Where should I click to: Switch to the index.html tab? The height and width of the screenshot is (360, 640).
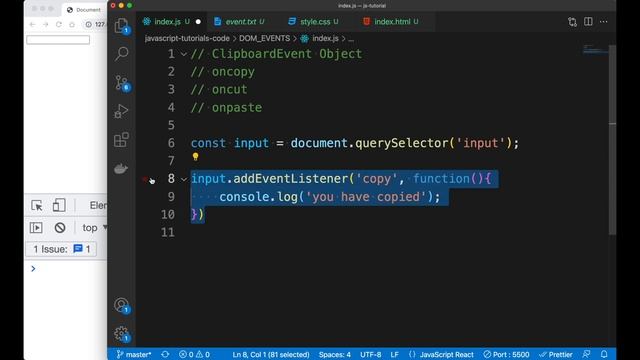point(391,22)
